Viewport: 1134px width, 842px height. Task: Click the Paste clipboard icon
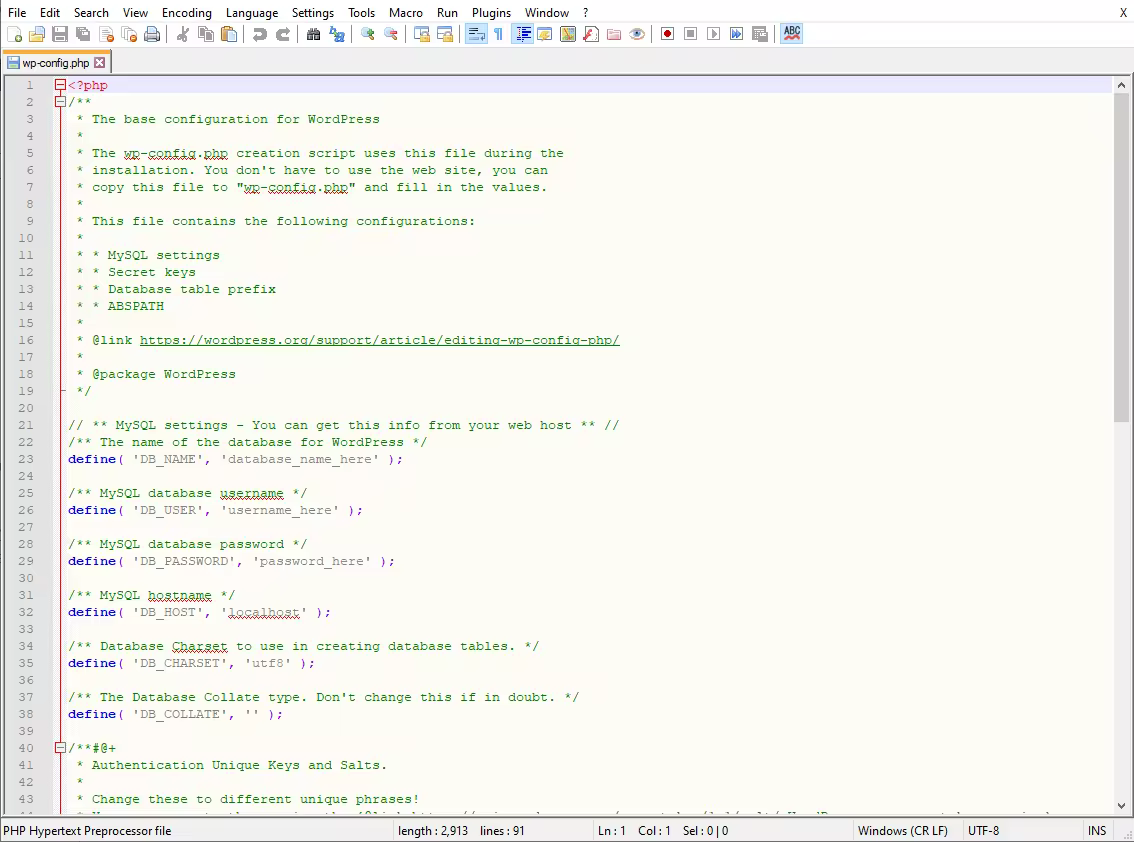229,34
